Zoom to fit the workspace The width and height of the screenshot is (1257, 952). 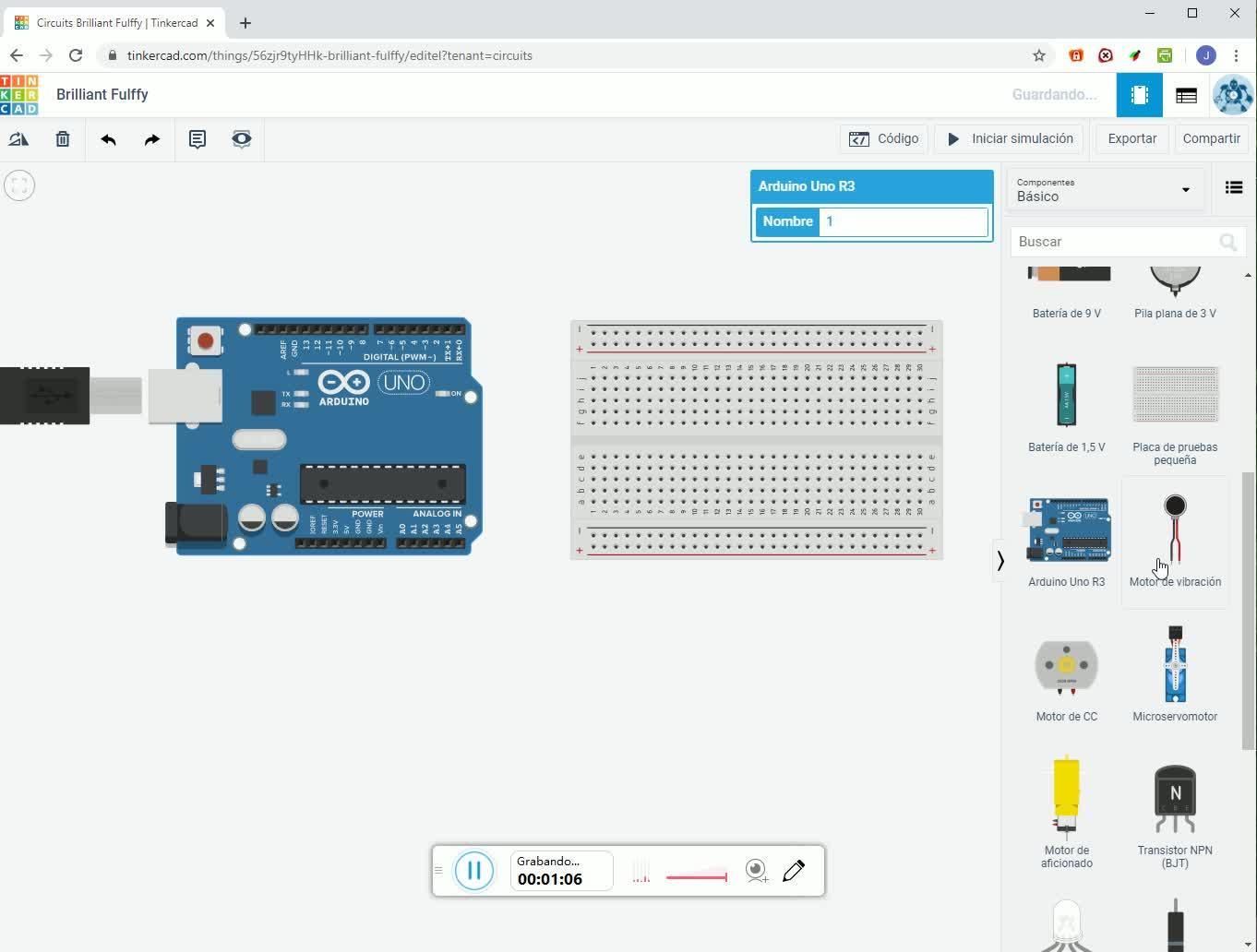tap(19, 185)
